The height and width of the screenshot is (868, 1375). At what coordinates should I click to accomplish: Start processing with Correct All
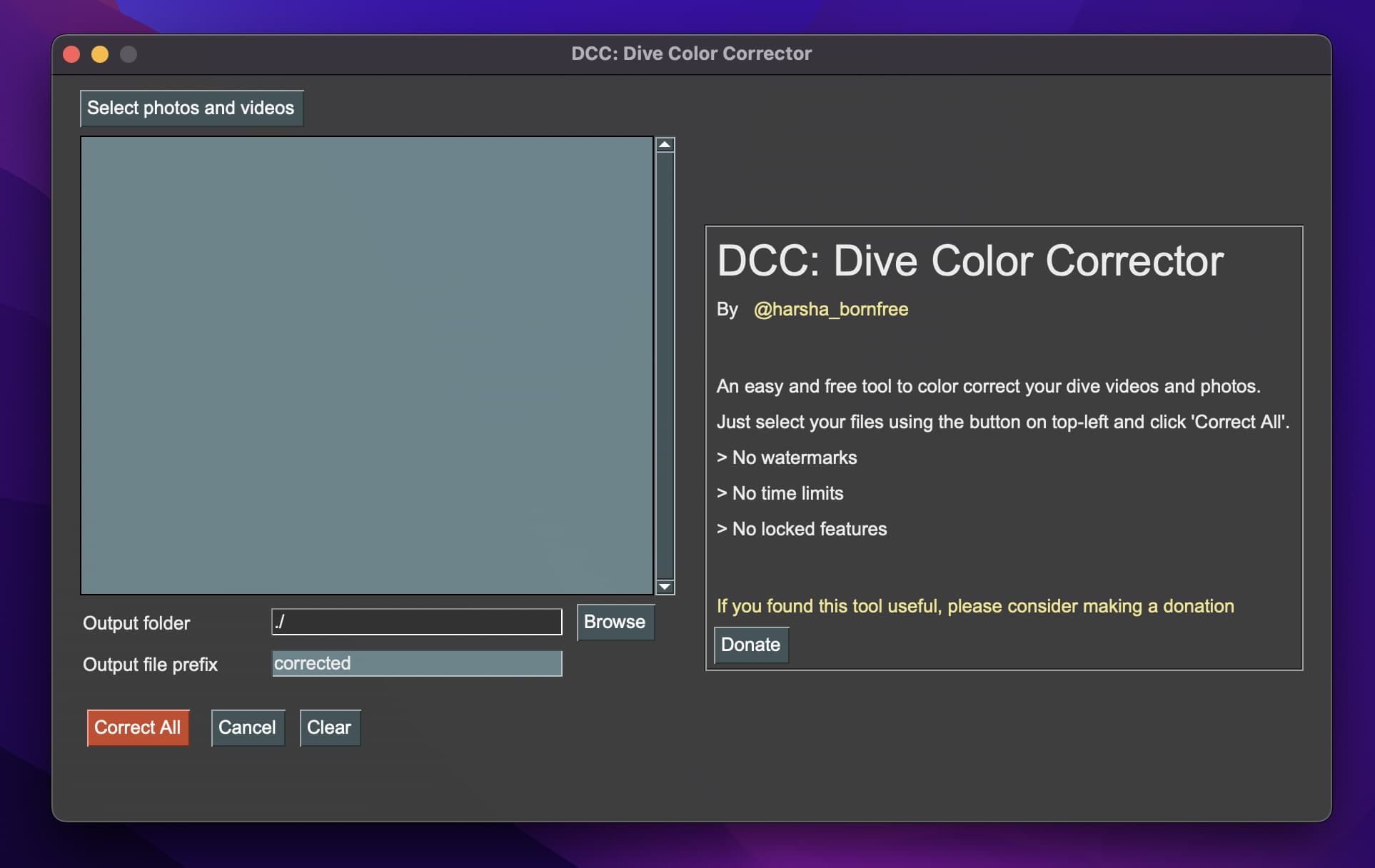(137, 727)
